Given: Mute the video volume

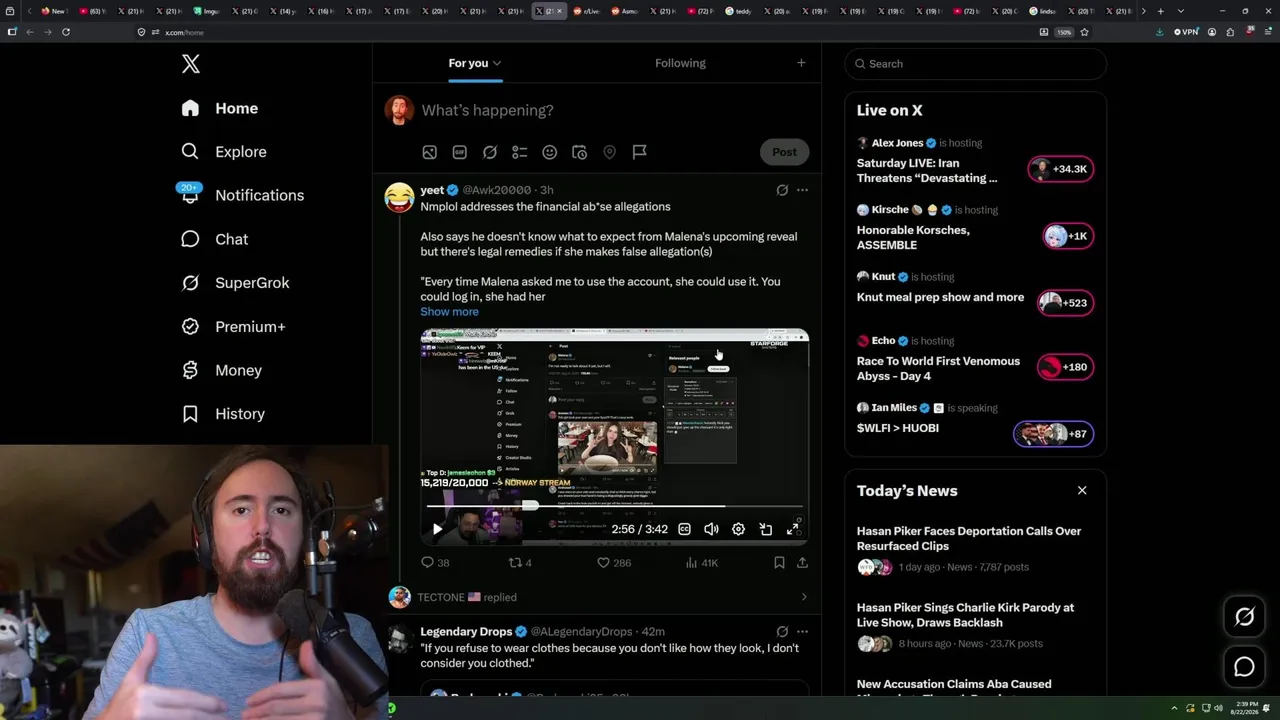Looking at the screenshot, I should click(x=711, y=529).
